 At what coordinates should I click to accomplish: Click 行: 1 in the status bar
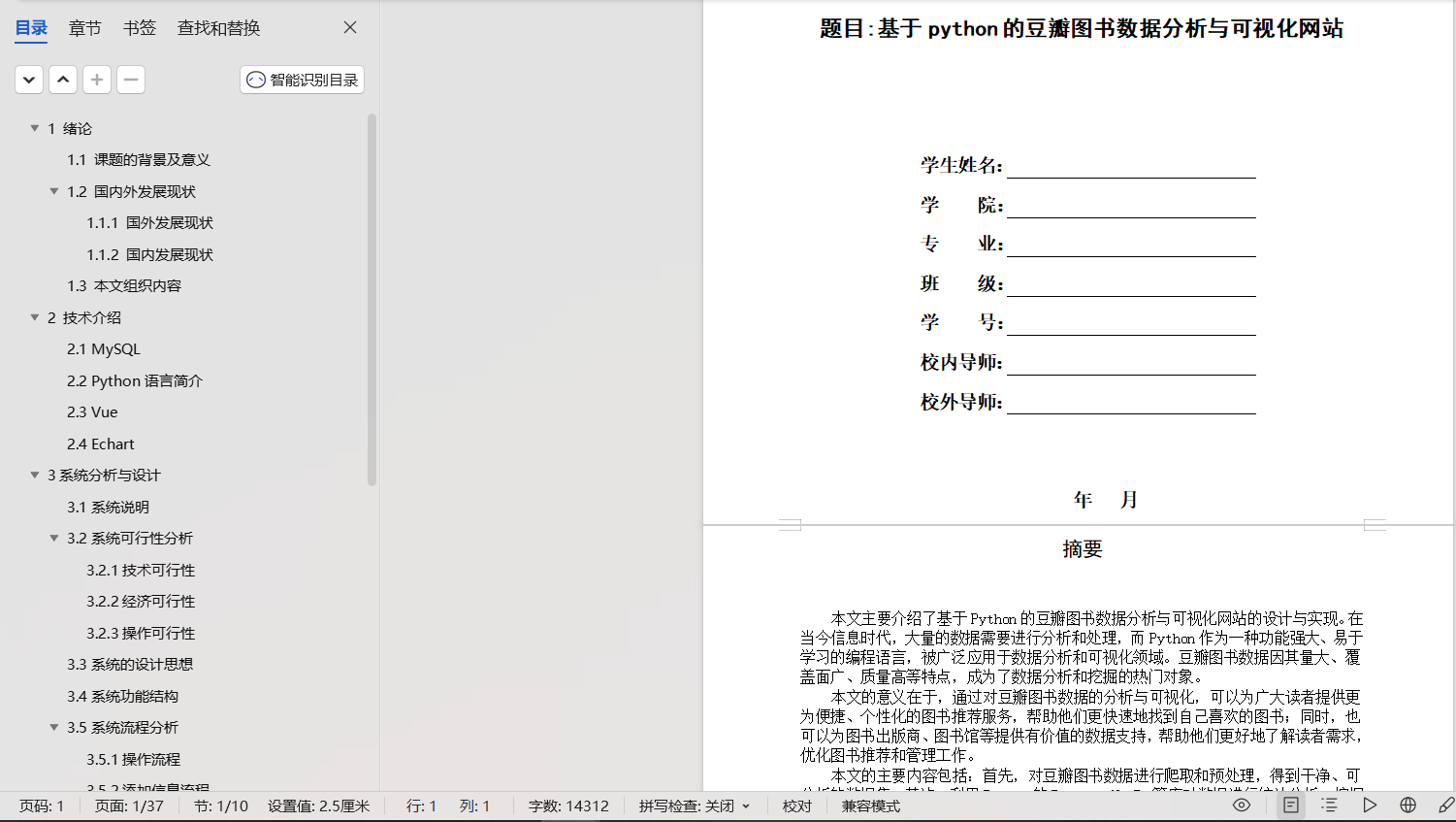(x=421, y=806)
